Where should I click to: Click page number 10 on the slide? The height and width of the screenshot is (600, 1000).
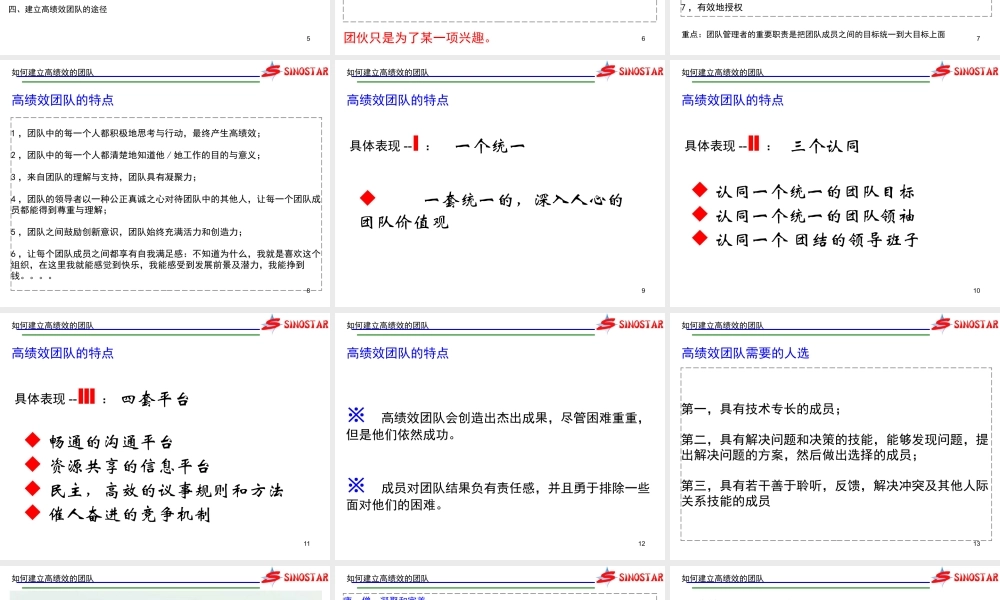click(976, 291)
